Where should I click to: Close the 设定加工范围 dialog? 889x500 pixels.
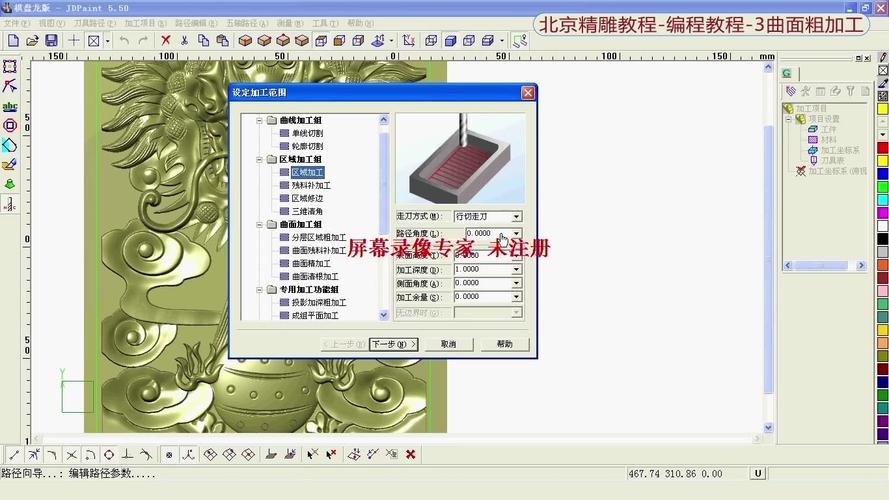click(x=528, y=92)
